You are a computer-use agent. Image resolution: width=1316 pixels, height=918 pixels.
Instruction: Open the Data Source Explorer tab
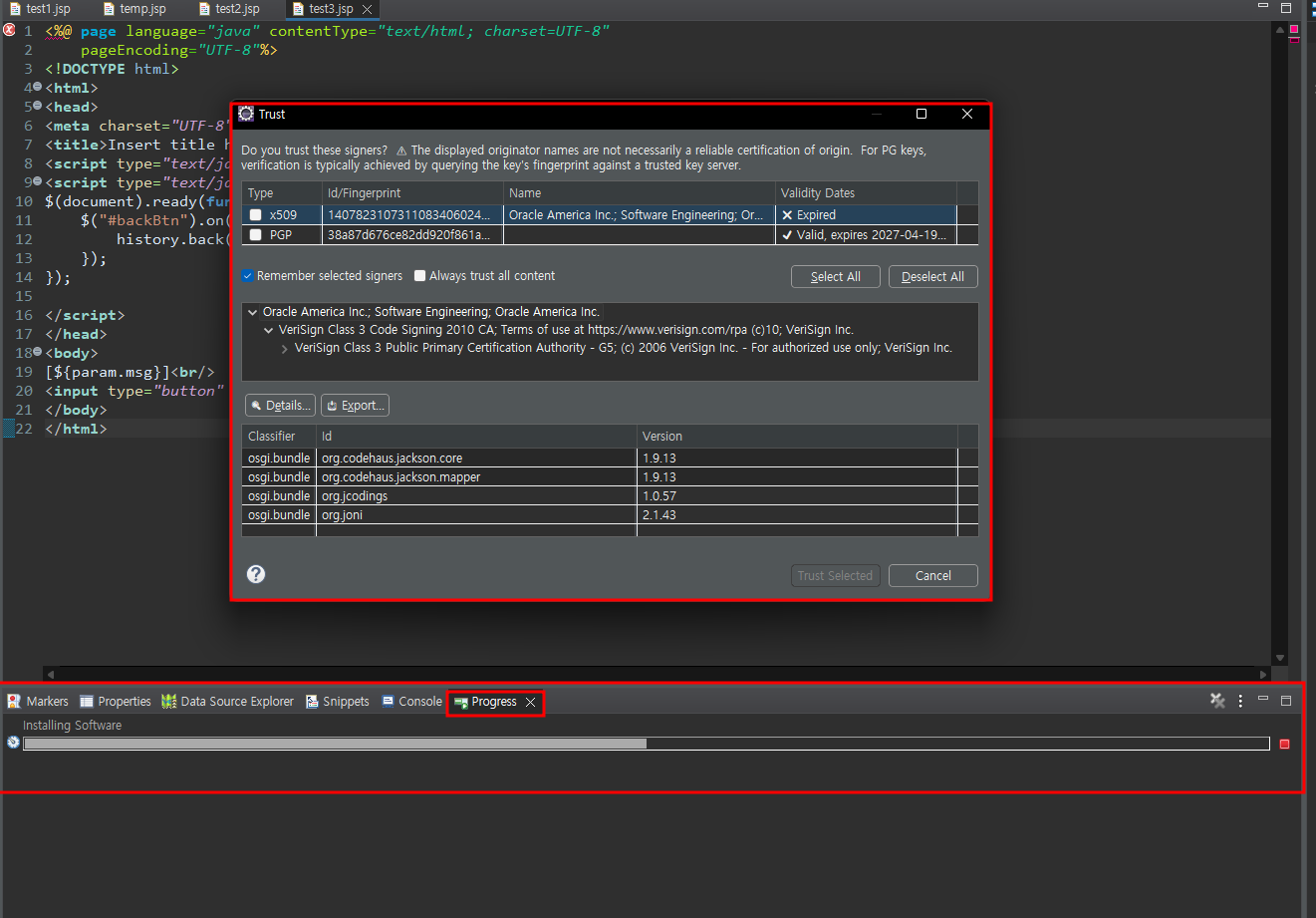point(228,702)
